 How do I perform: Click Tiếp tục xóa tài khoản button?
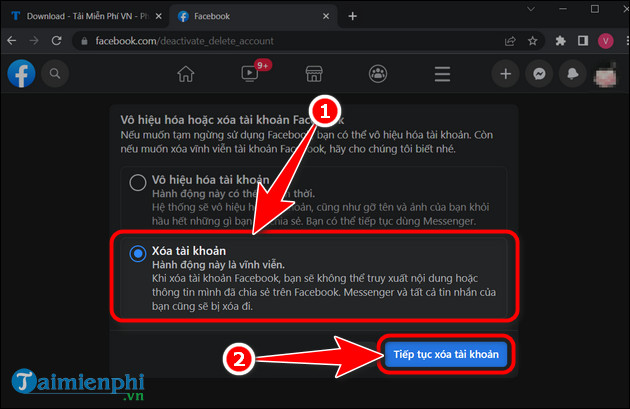[x=446, y=354]
